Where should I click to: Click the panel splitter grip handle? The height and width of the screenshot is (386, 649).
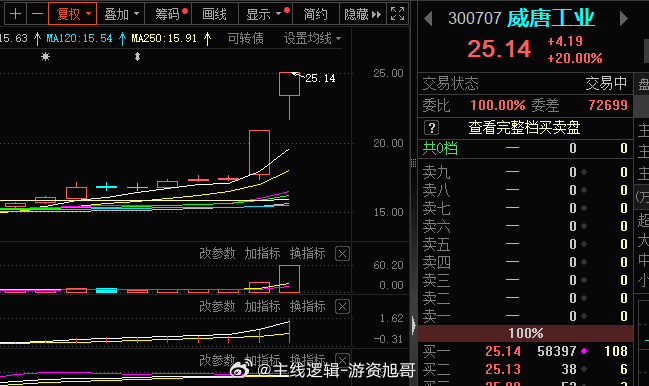pos(413,163)
